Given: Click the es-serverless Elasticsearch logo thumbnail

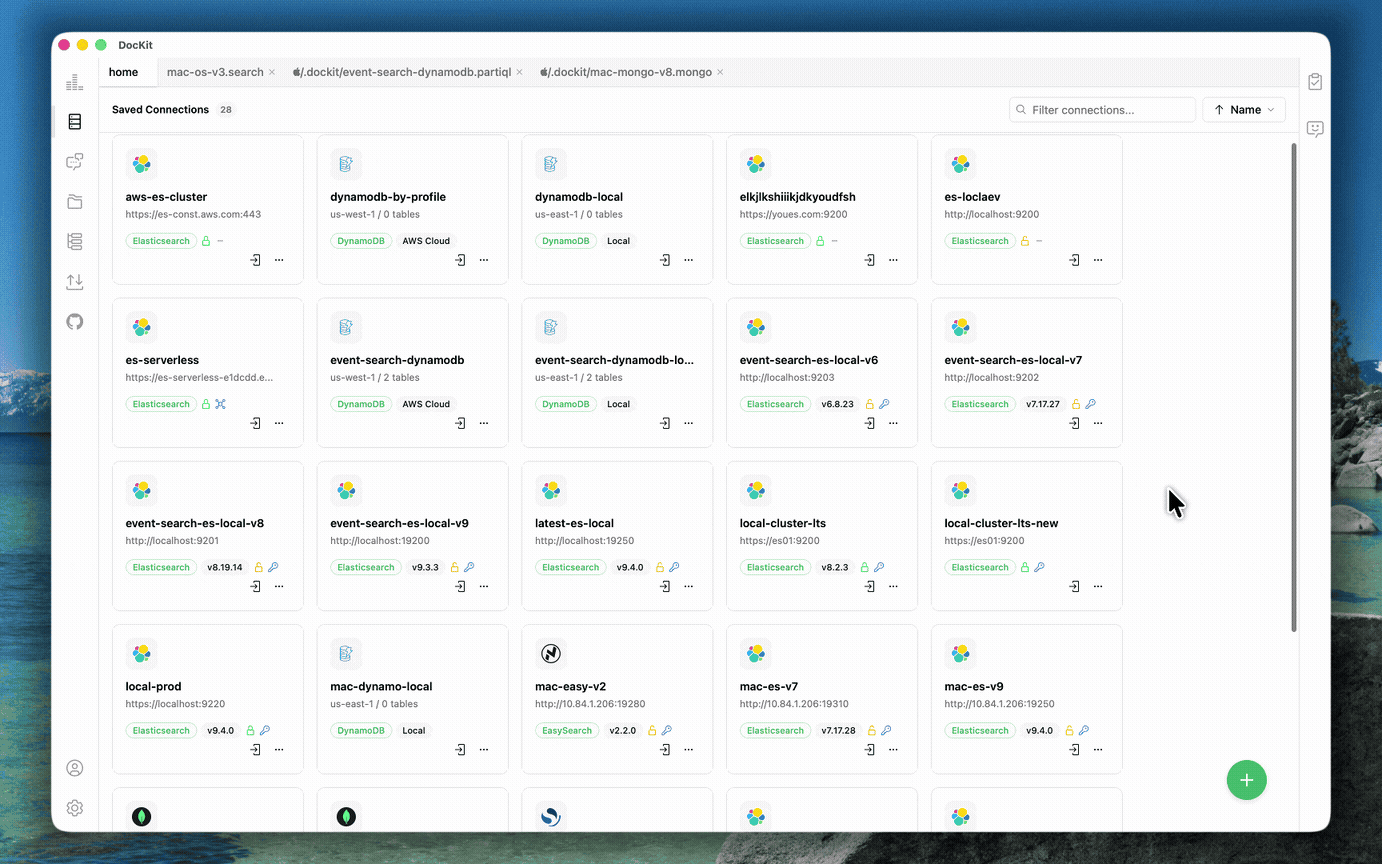Looking at the screenshot, I should click(x=142, y=327).
